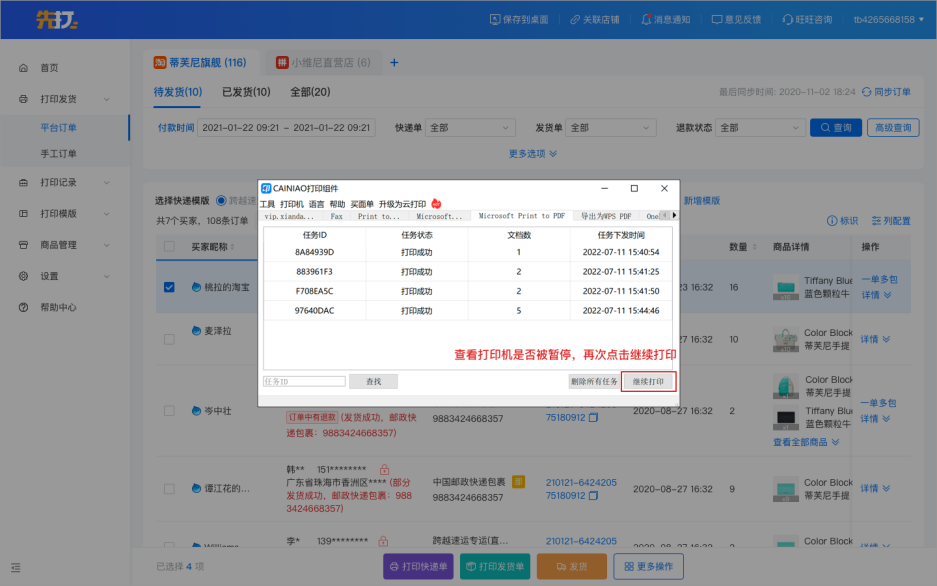Open 消息通知 bell in header
937x586 pixels.
[646, 19]
